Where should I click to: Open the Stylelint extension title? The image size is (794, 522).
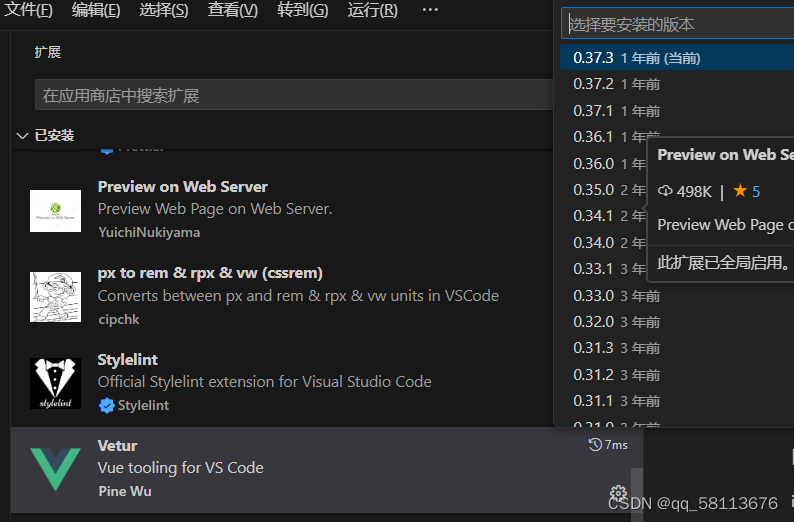127,359
